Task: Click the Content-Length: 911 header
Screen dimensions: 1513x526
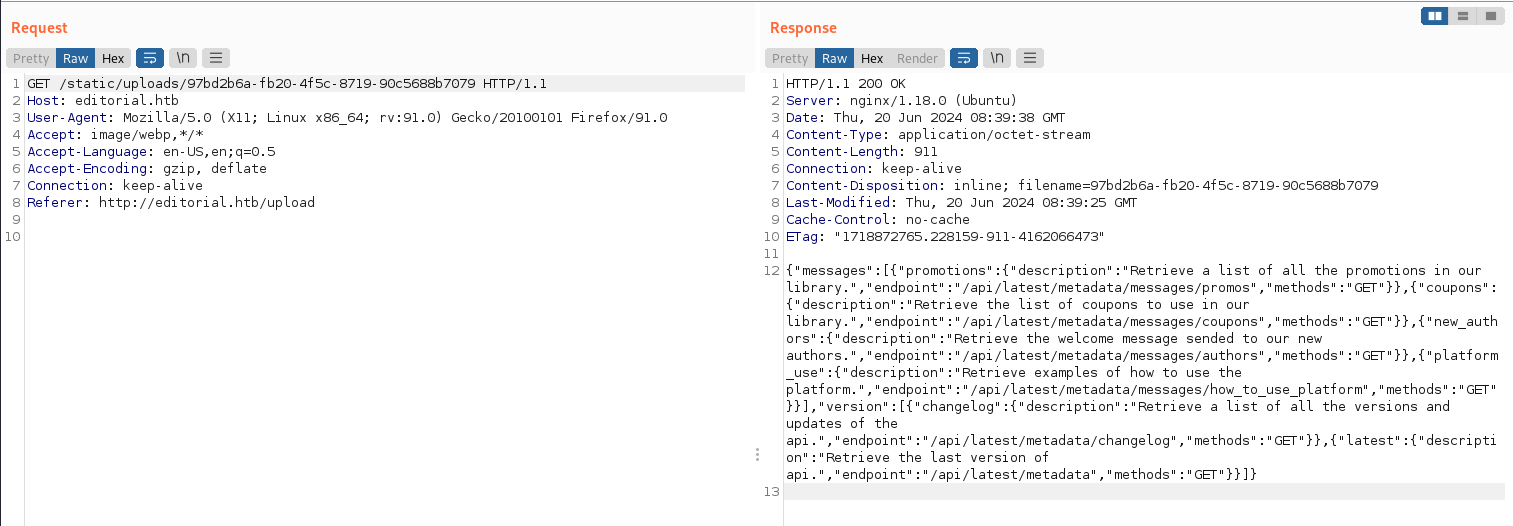Action: tap(862, 152)
